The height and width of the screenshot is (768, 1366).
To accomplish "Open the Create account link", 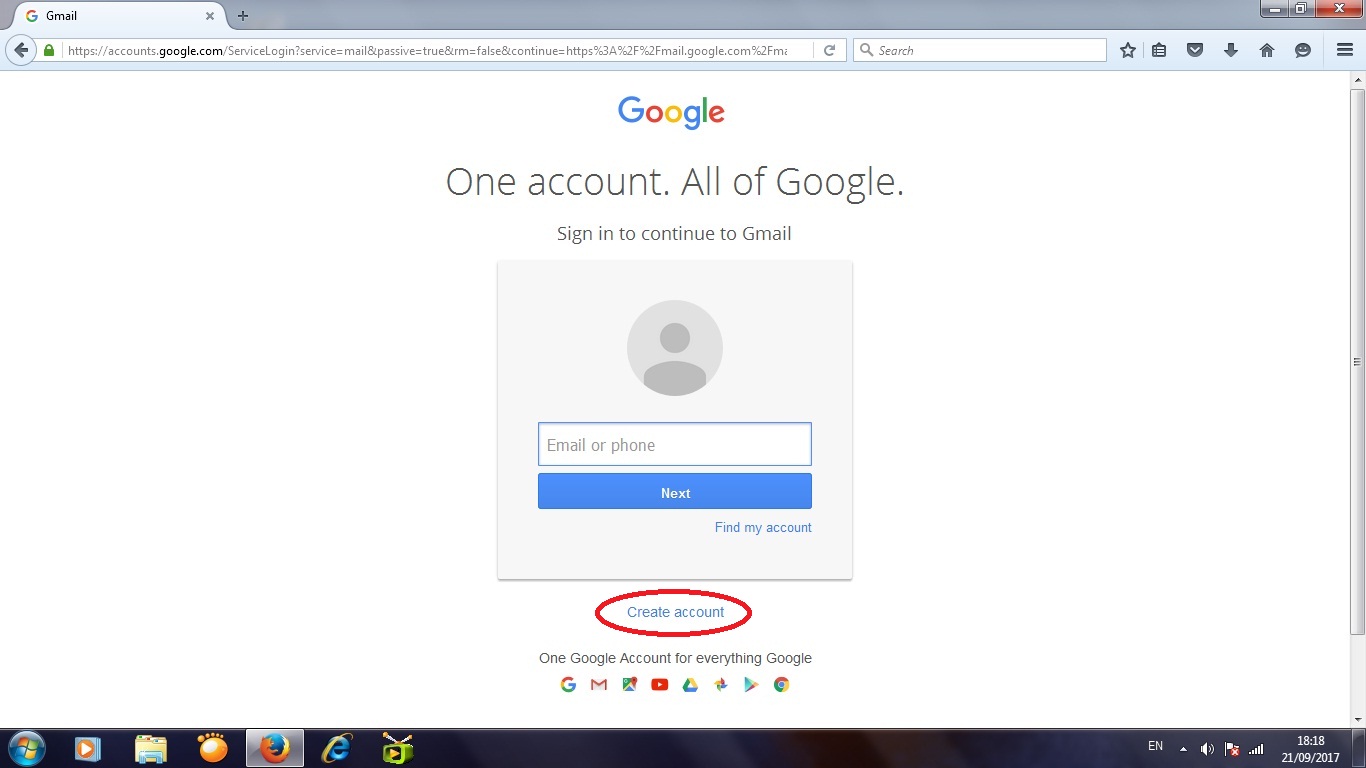I will click(x=676, y=612).
